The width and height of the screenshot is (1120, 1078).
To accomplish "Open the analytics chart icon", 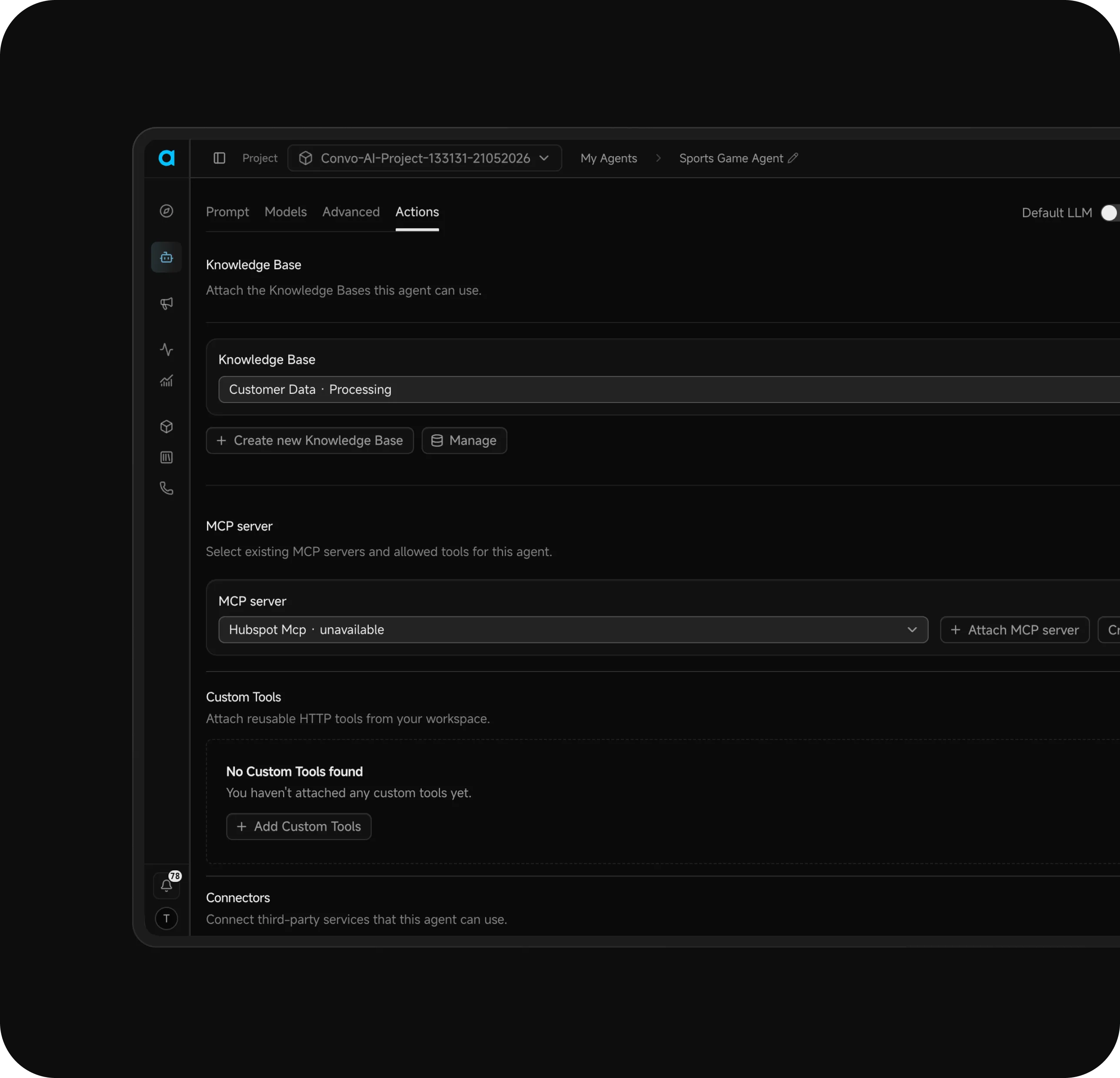I will (166, 381).
